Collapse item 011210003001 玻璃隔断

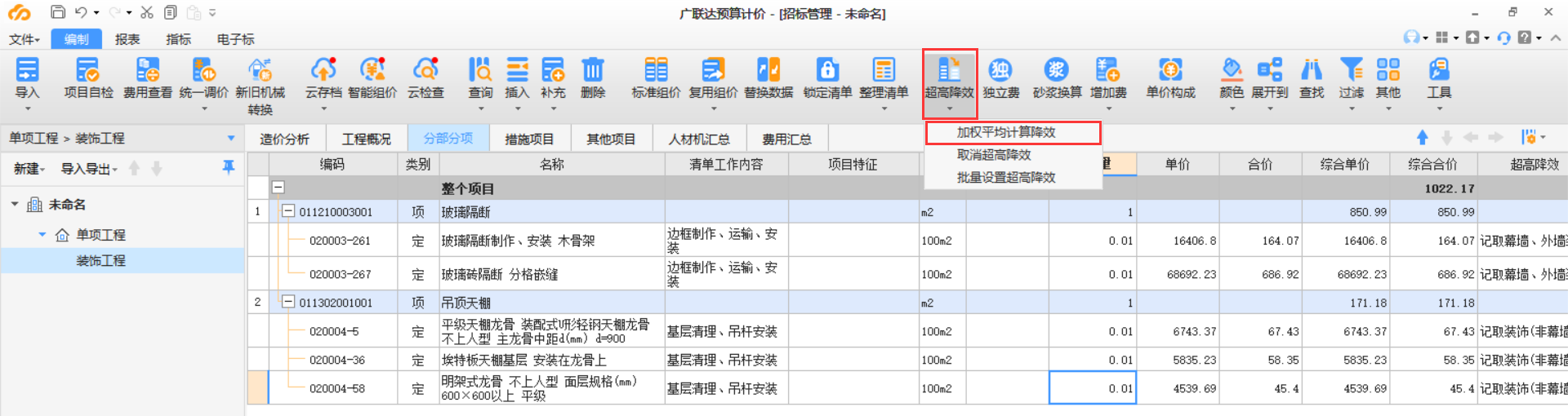[x=288, y=211]
